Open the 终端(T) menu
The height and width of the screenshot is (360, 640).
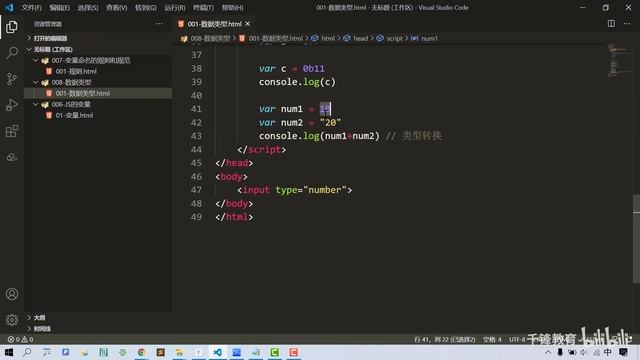203,7
